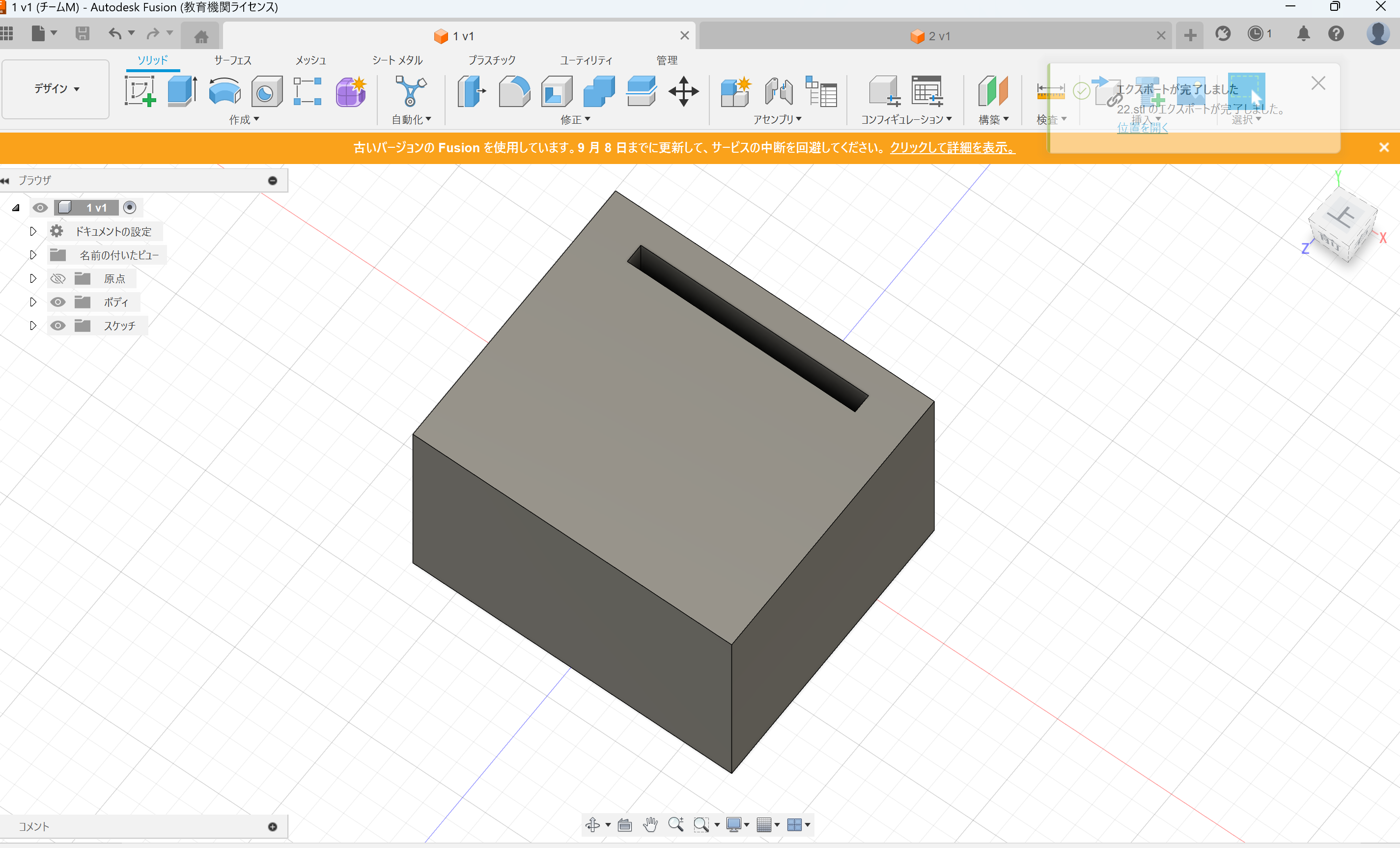Select the Fillet tool

click(514, 91)
